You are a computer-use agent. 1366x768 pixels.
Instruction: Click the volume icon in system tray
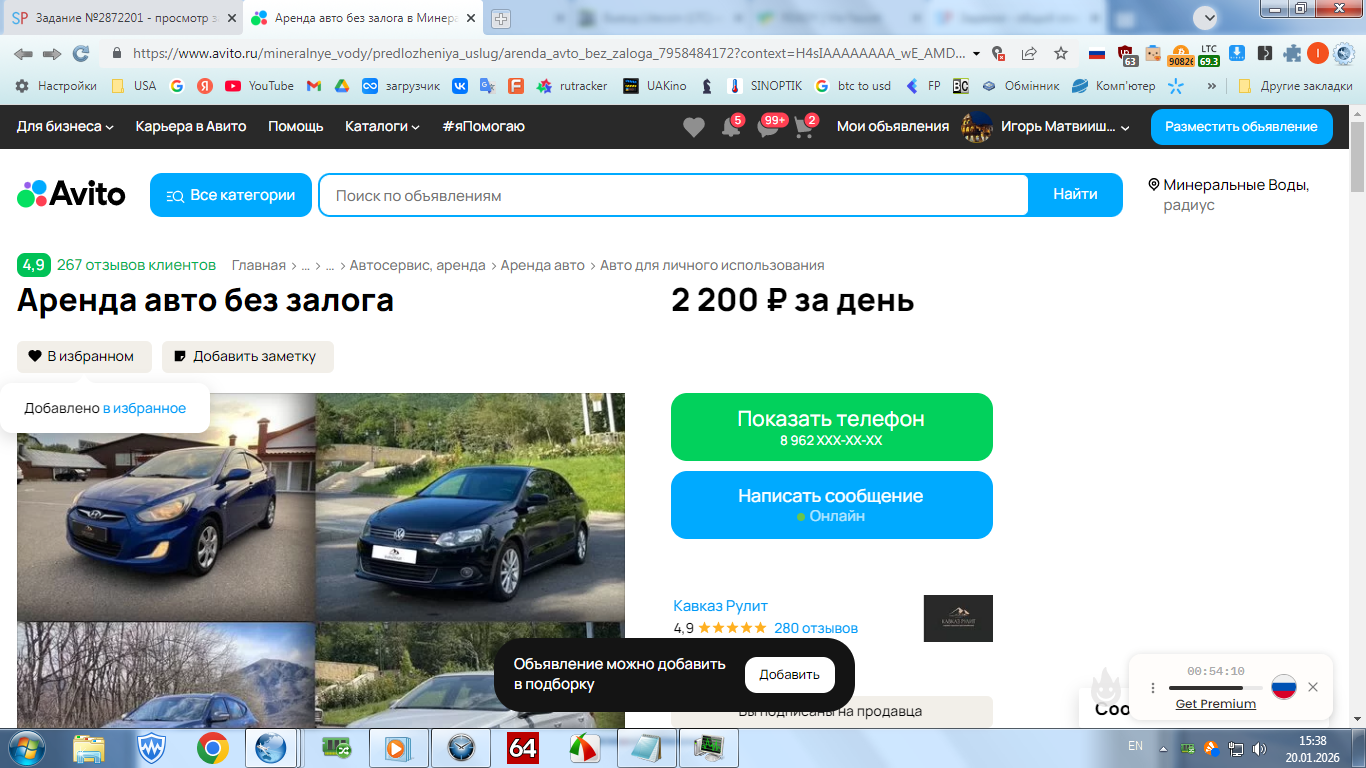pos(1259,748)
